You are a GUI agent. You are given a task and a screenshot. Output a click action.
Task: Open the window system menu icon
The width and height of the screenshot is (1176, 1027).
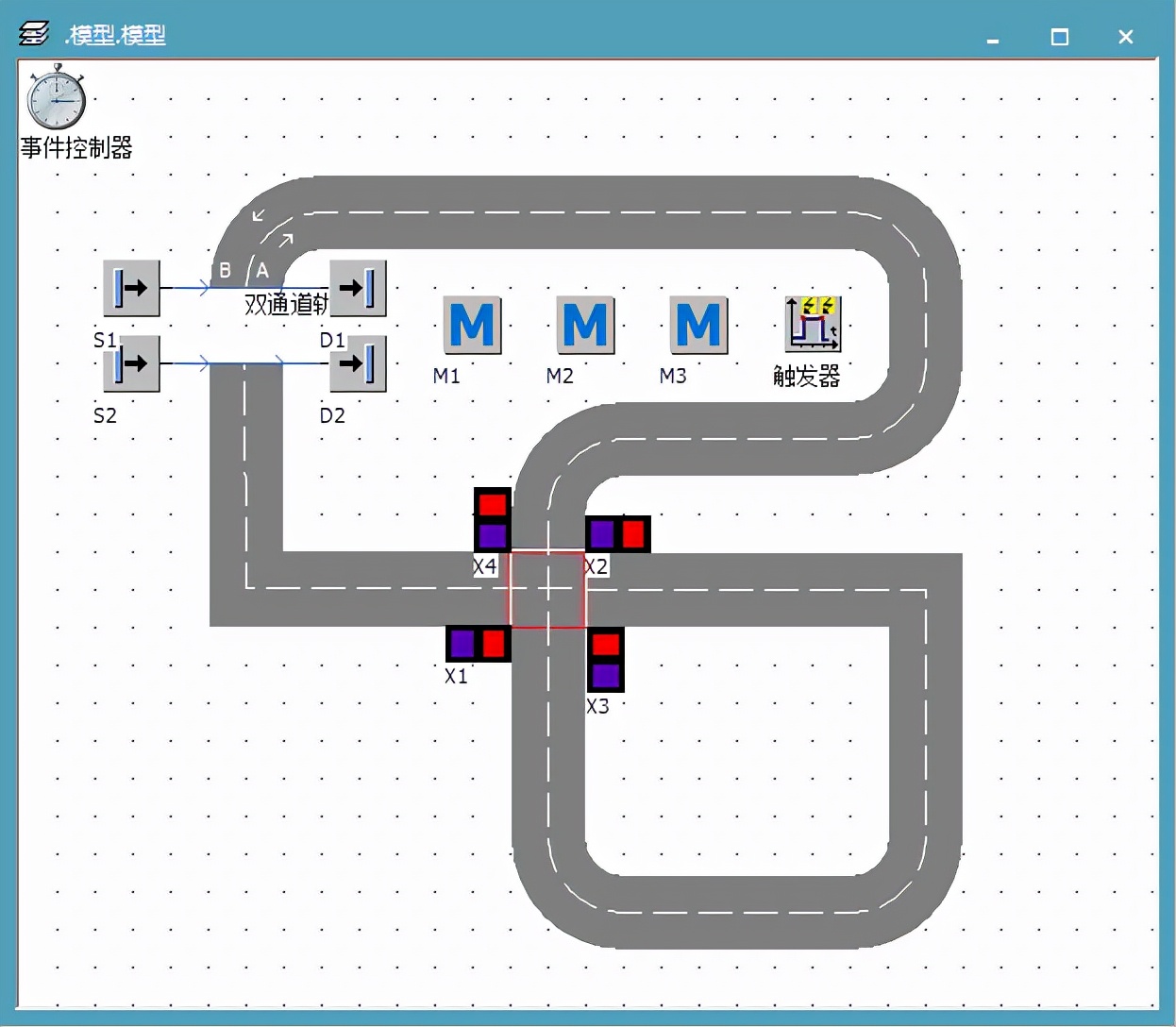coord(34,35)
